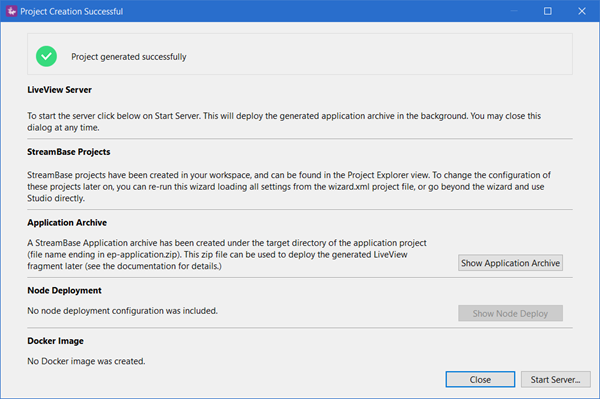
Task: Click the paragraph mentioning ep-application.zip
Action: pyautogui.click(x=227, y=254)
